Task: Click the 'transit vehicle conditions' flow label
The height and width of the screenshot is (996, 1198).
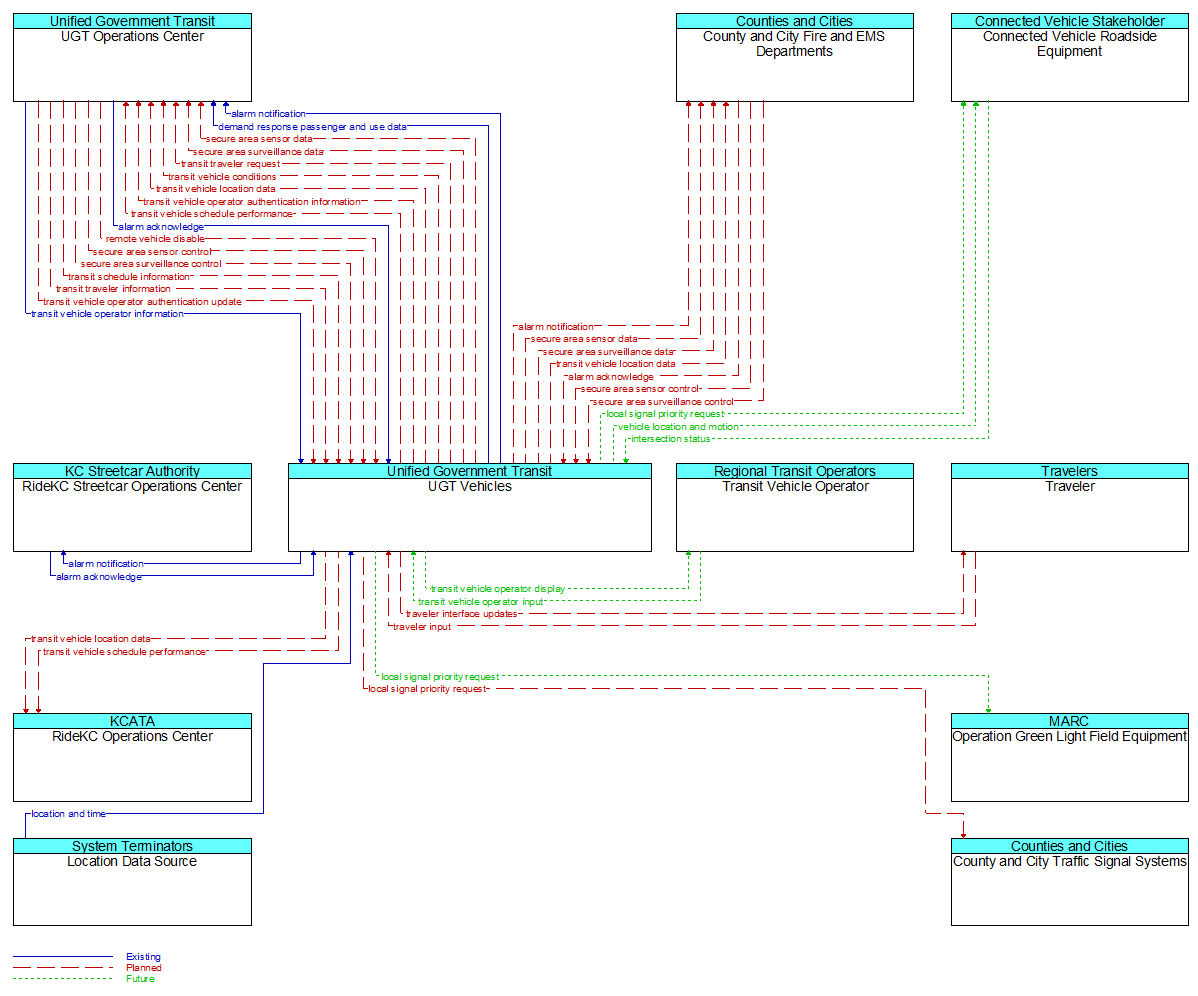Action: pyautogui.click(x=222, y=176)
